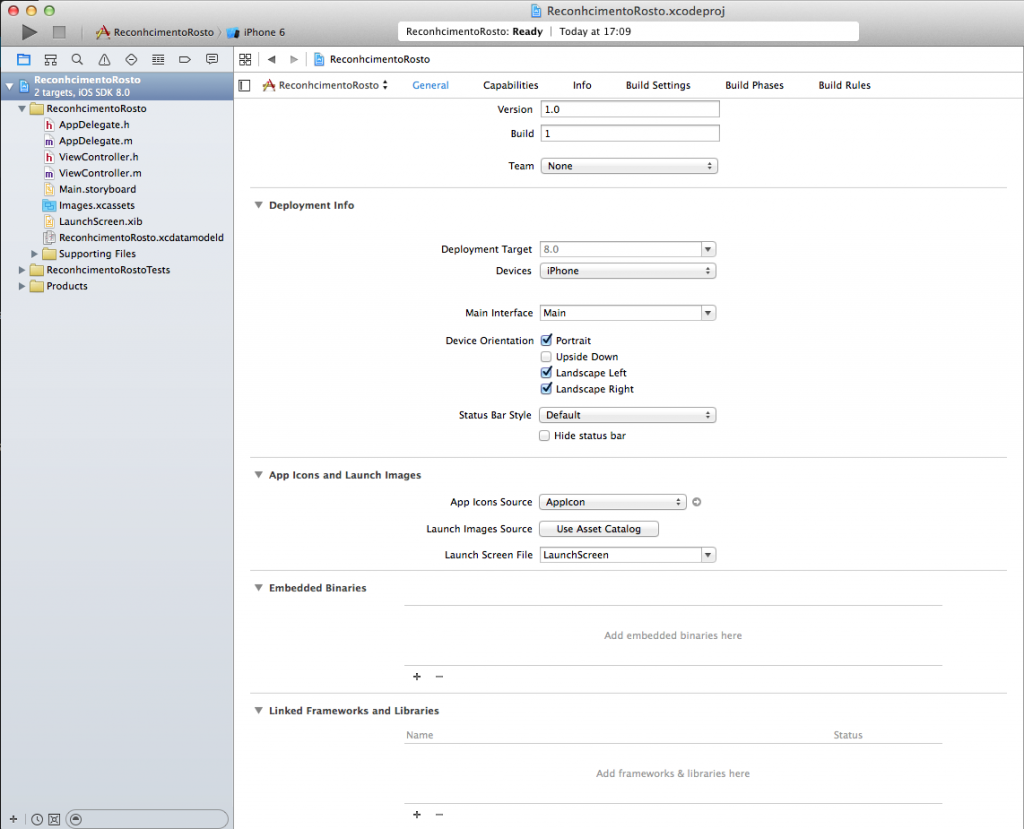Click the Stop button in toolbar

pyautogui.click(x=59, y=32)
